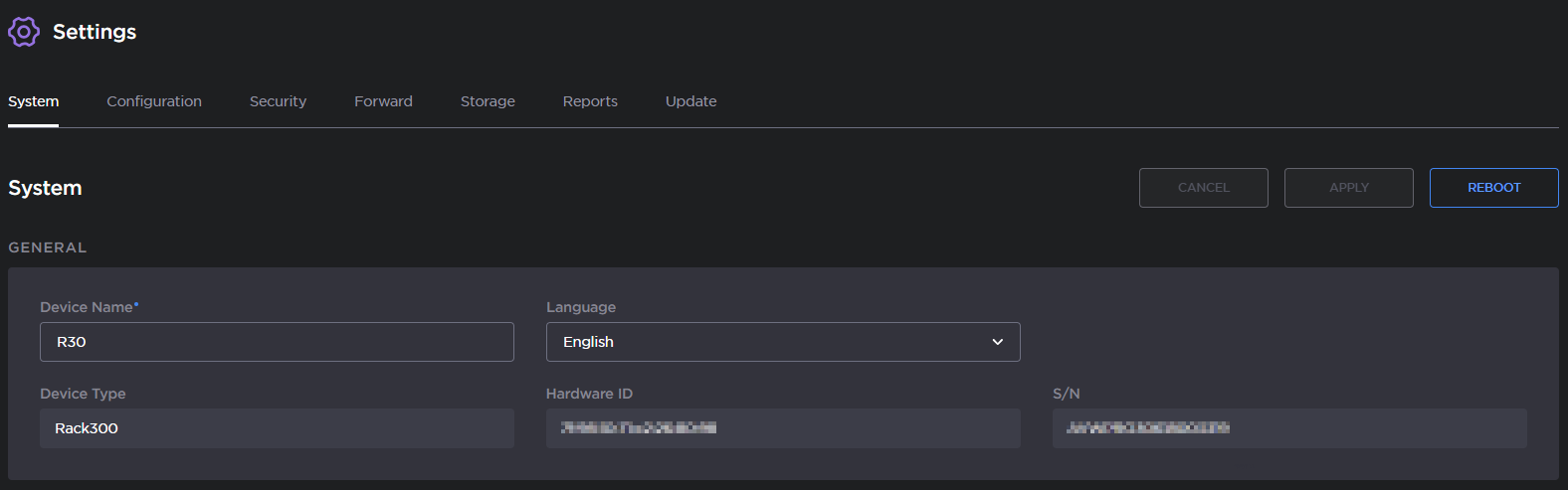
Task: Switch to the Configuration tab
Action: coord(154,101)
